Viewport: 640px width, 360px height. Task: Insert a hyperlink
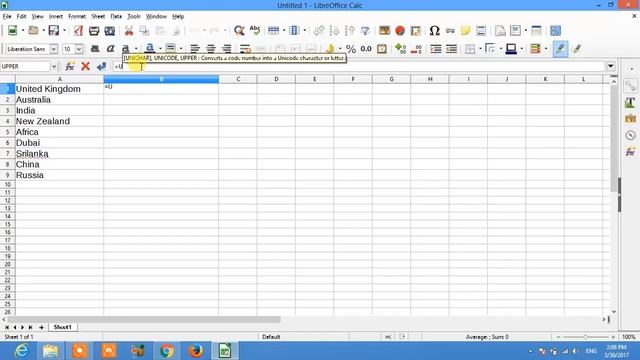[450, 31]
